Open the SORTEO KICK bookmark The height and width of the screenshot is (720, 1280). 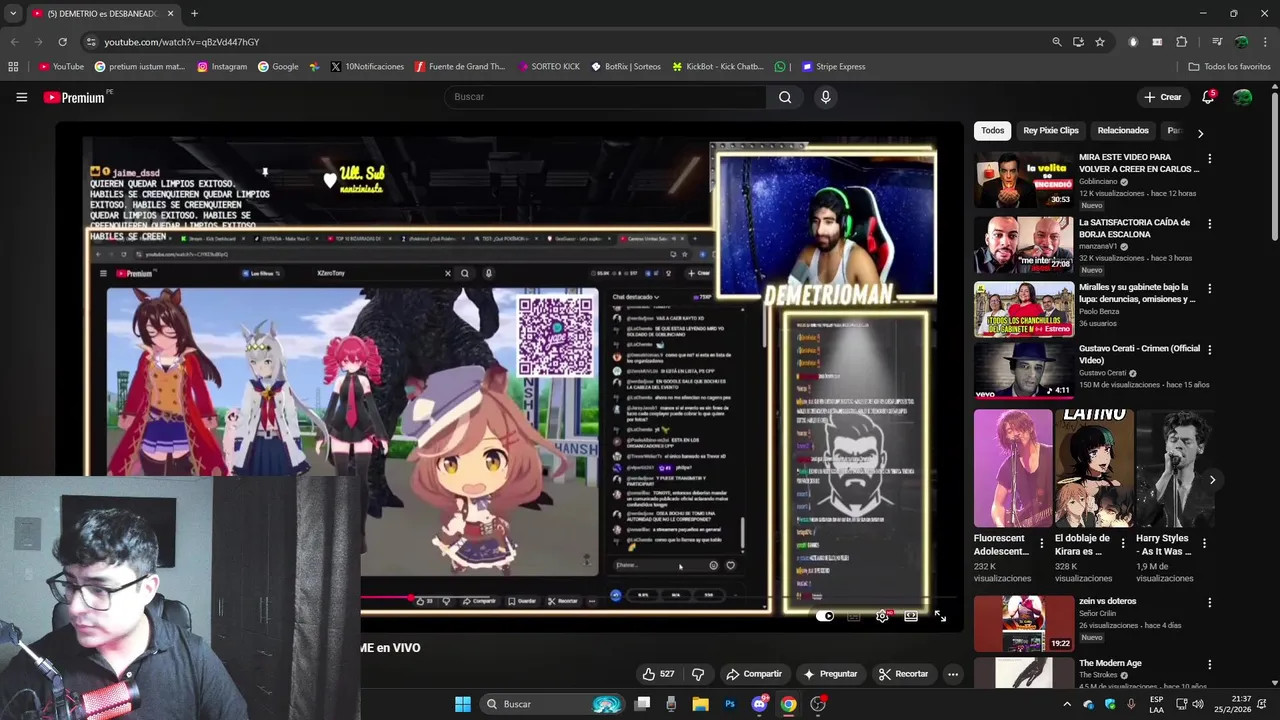pyautogui.click(x=549, y=67)
